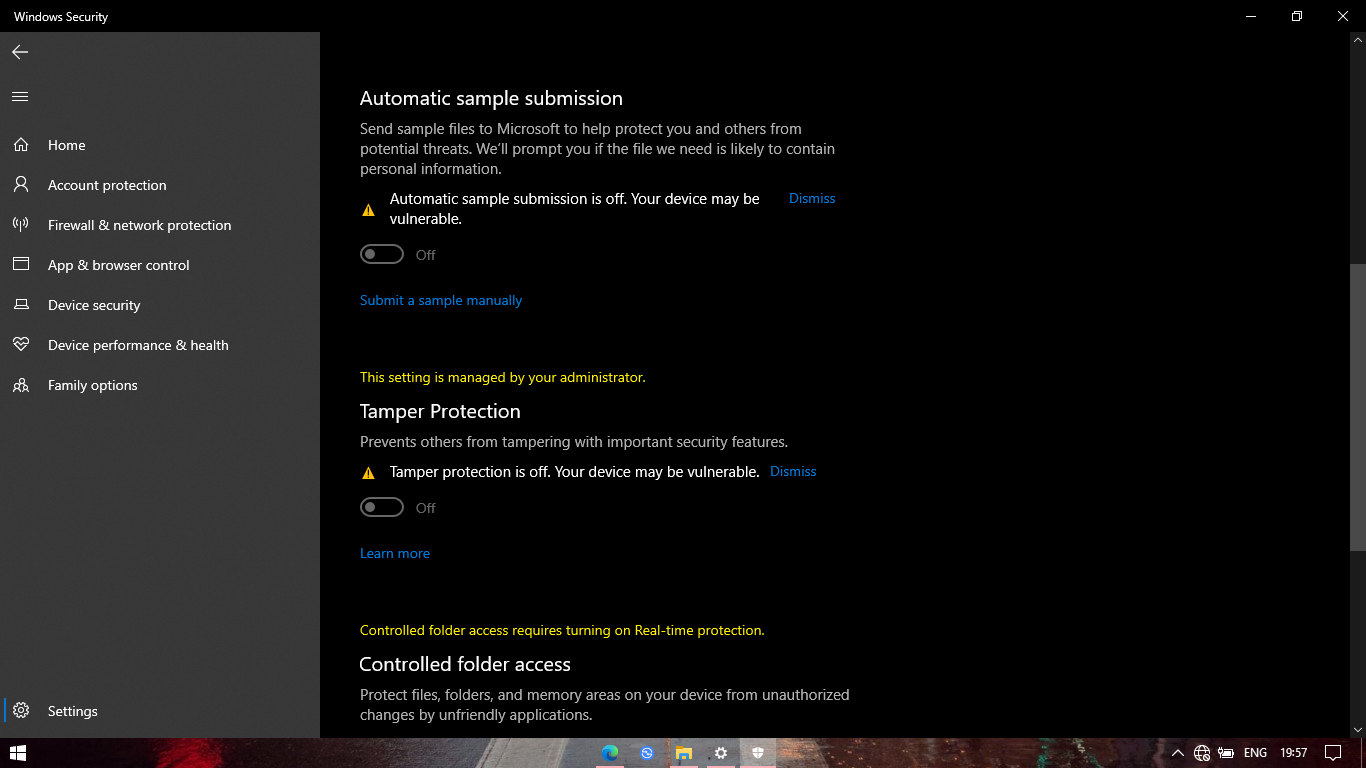Click the Windows Security shield taskbar icon

coord(758,753)
